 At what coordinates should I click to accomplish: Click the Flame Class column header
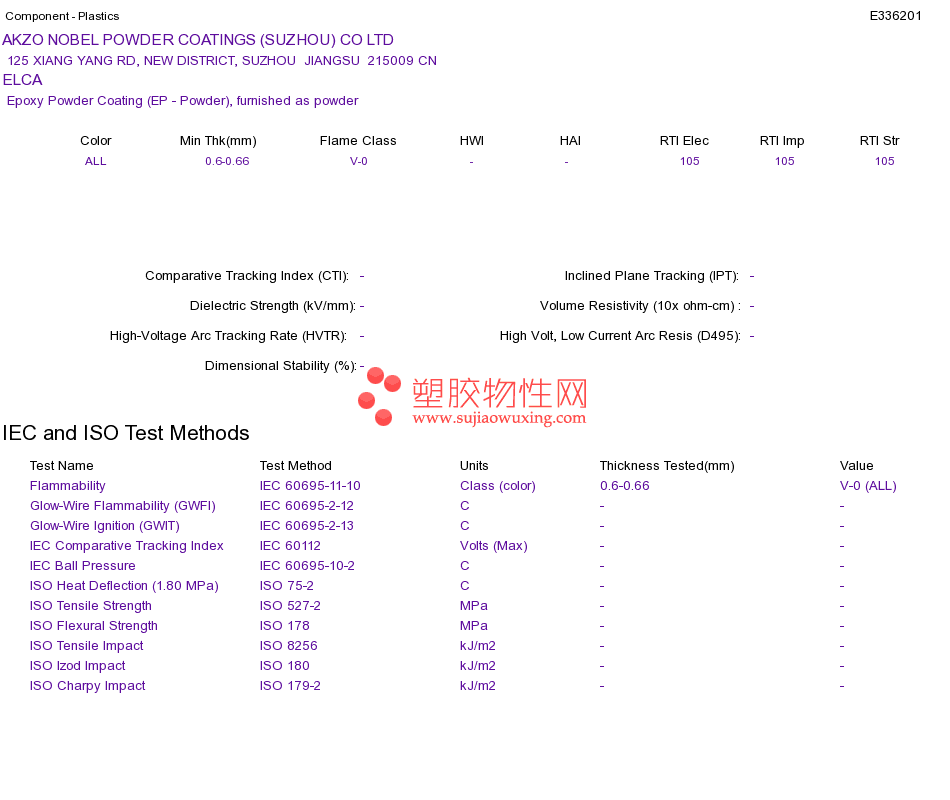click(x=358, y=141)
